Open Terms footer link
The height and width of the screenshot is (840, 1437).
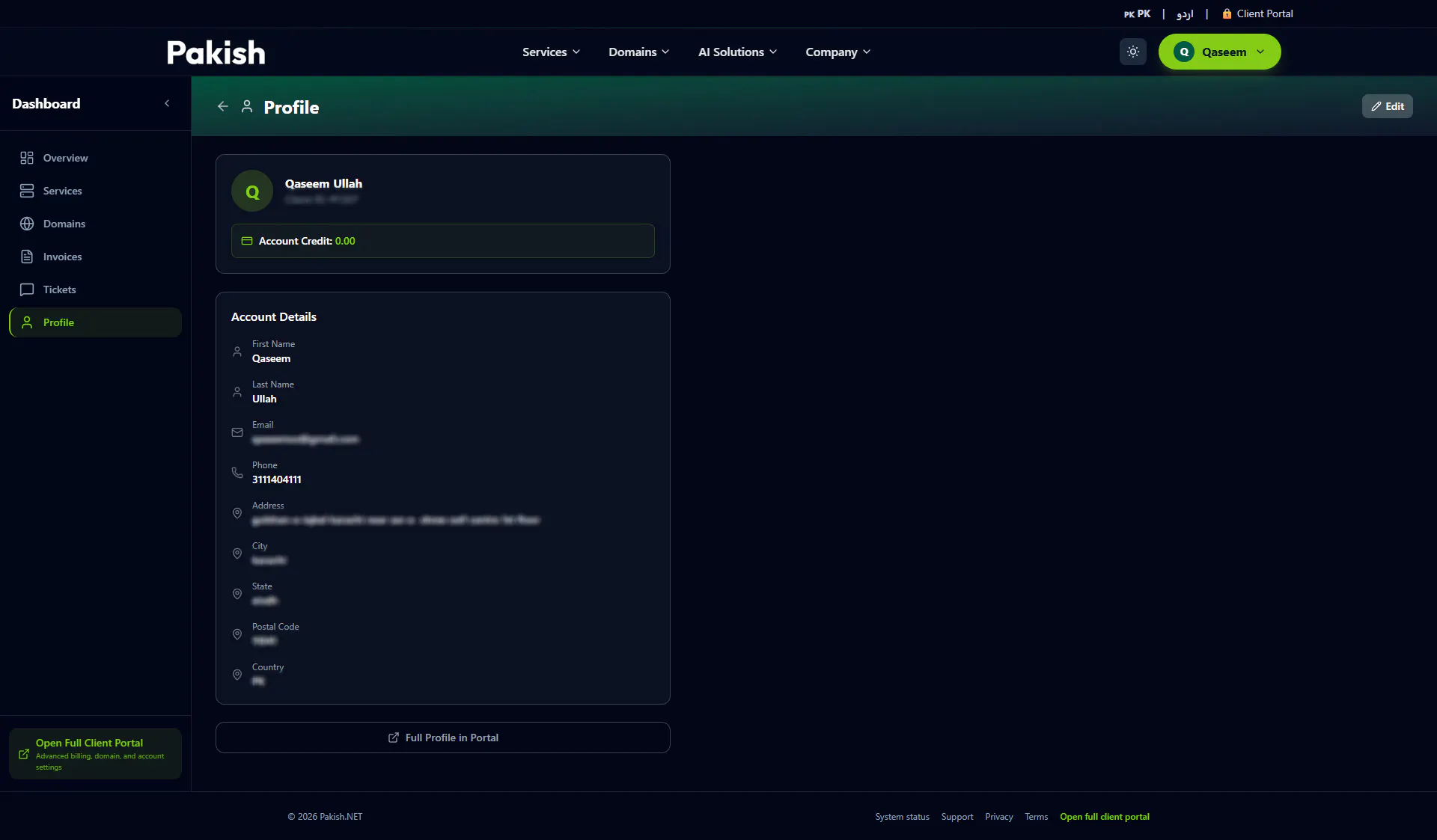tap(1036, 817)
